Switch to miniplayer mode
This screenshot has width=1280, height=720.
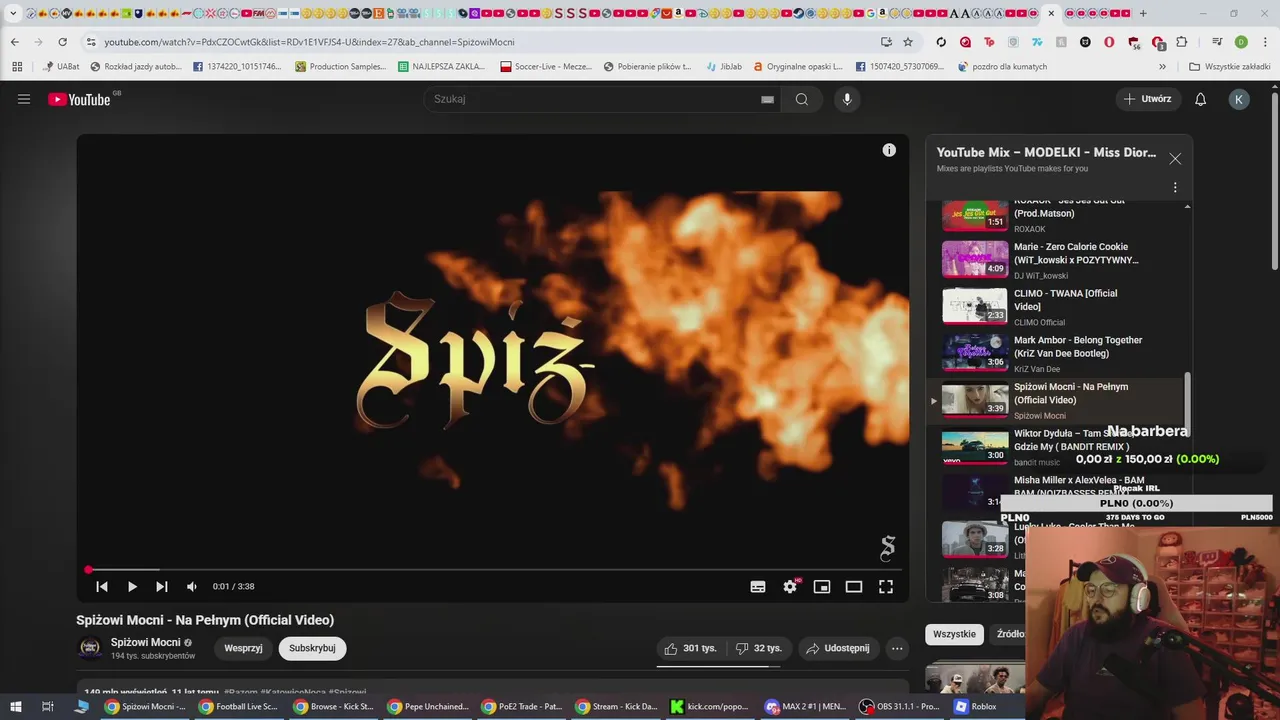(x=822, y=587)
